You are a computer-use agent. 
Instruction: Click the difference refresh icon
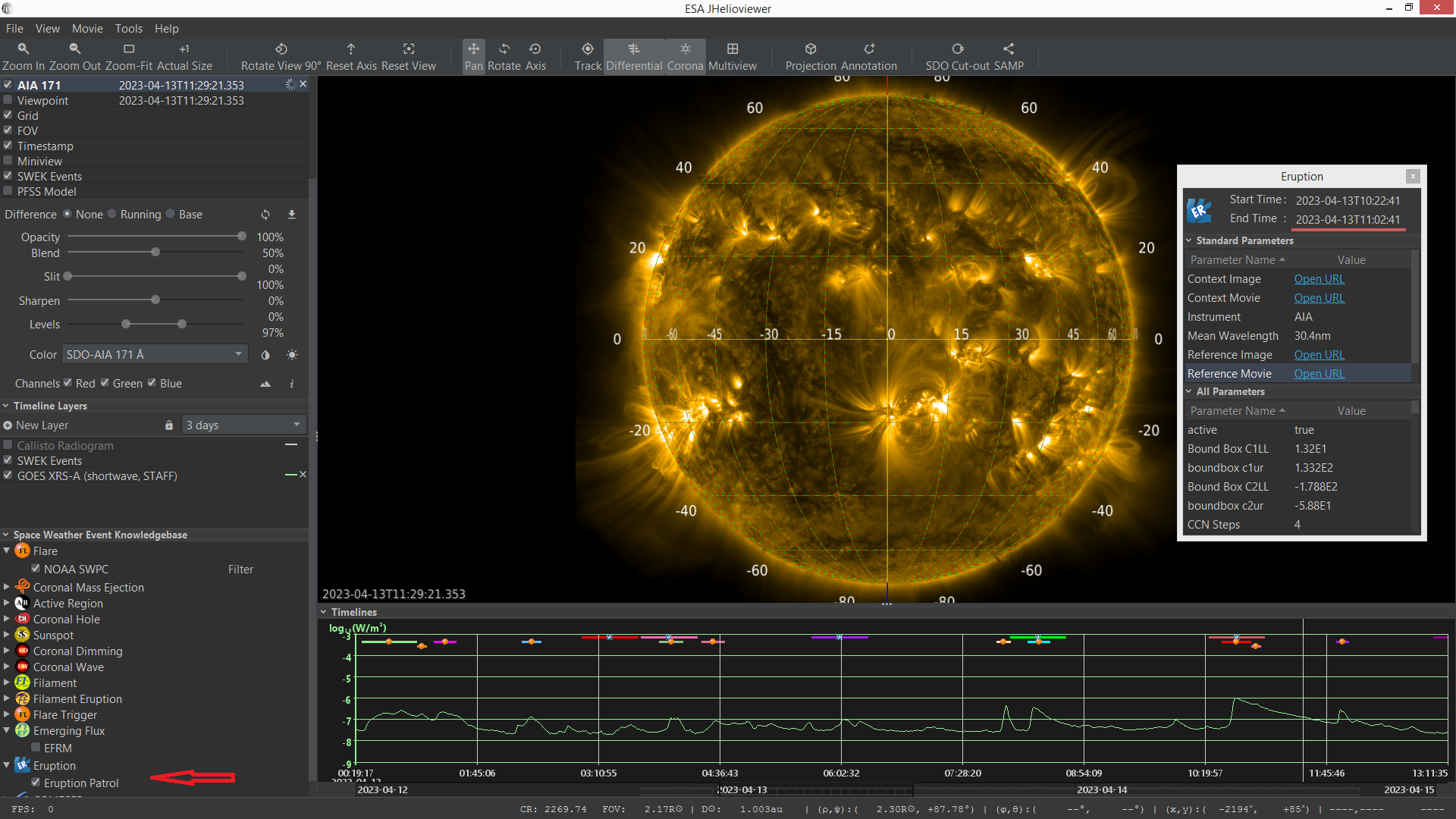pos(265,215)
